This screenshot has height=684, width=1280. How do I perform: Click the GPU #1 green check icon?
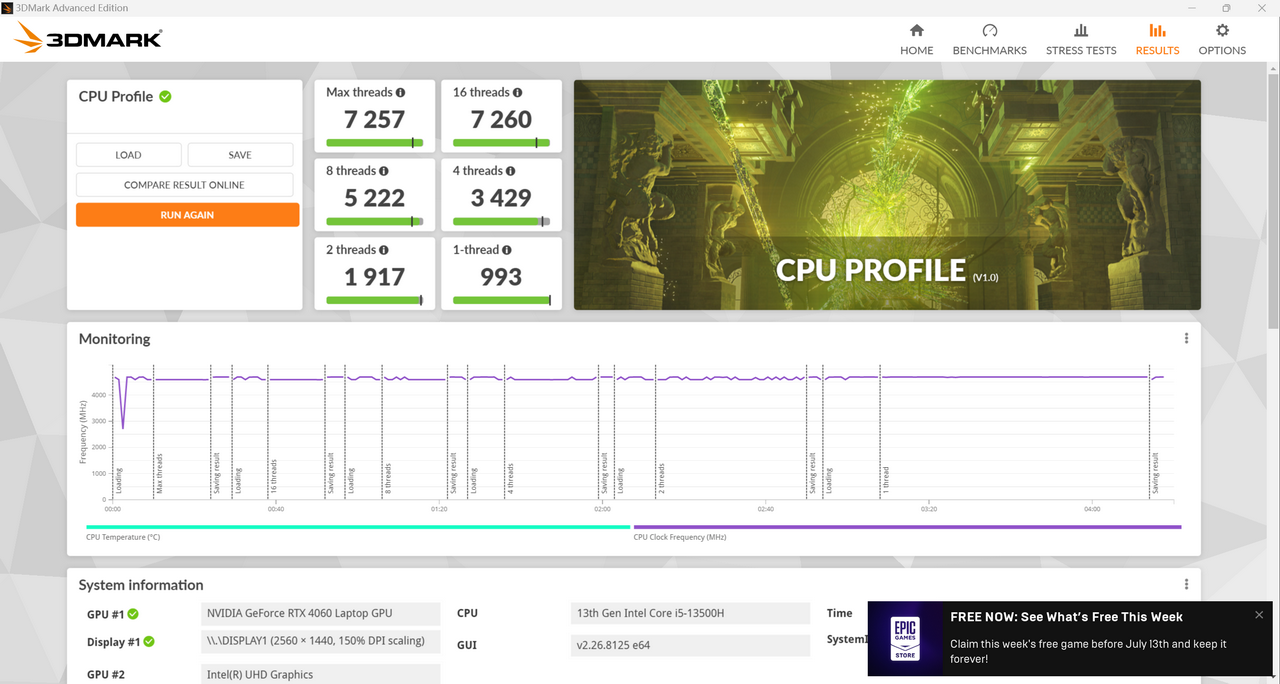(133, 614)
